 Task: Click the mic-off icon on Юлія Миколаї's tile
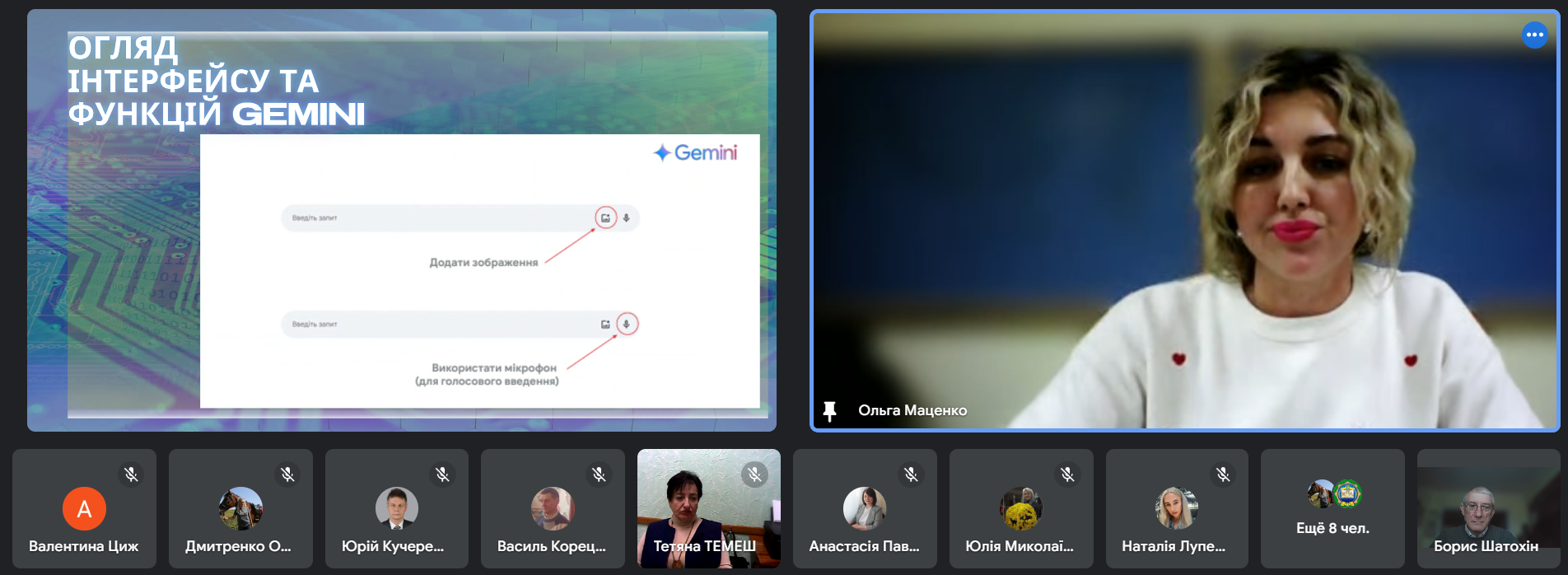coord(1067,474)
